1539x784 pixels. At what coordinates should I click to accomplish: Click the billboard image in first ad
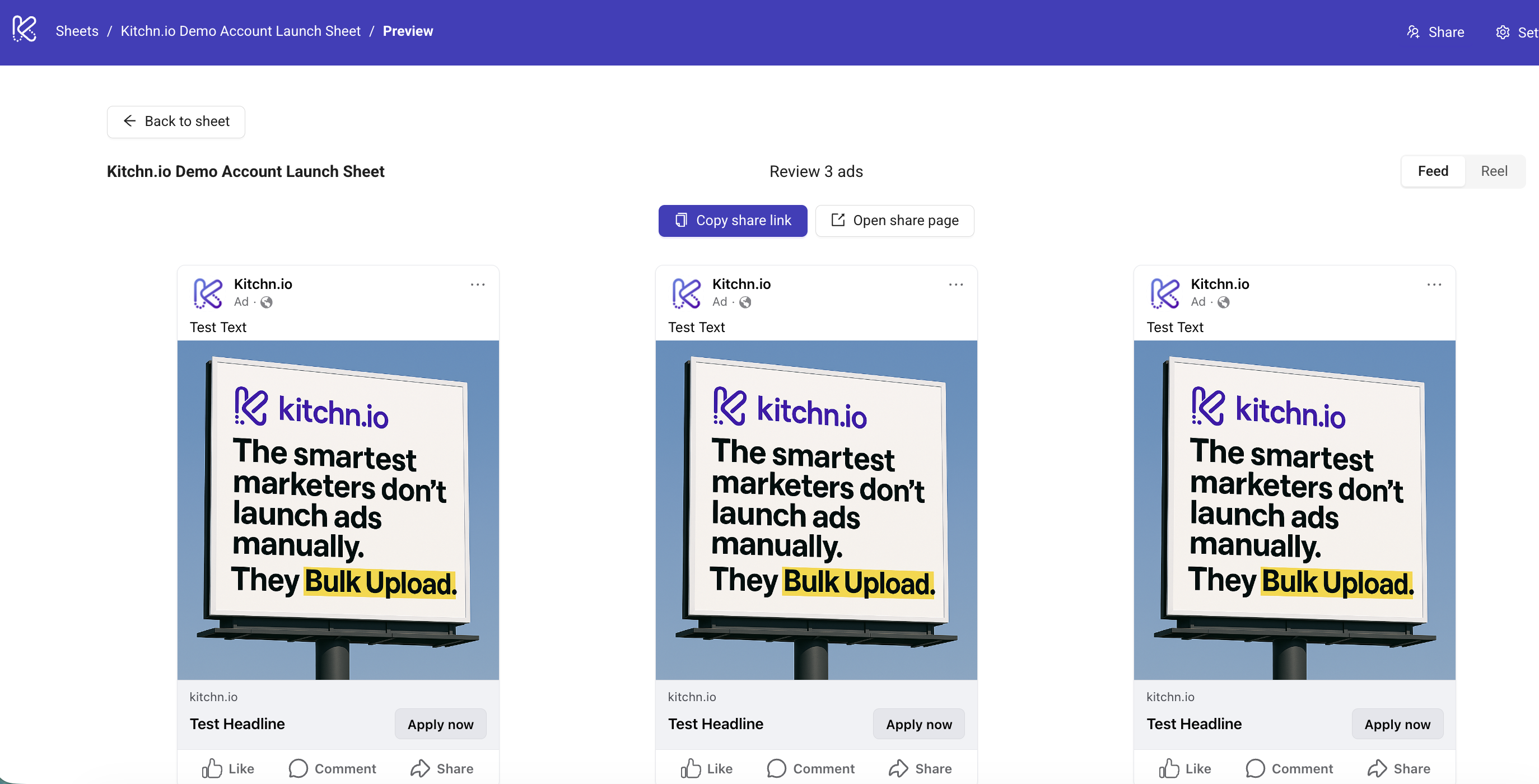click(338, 510)
